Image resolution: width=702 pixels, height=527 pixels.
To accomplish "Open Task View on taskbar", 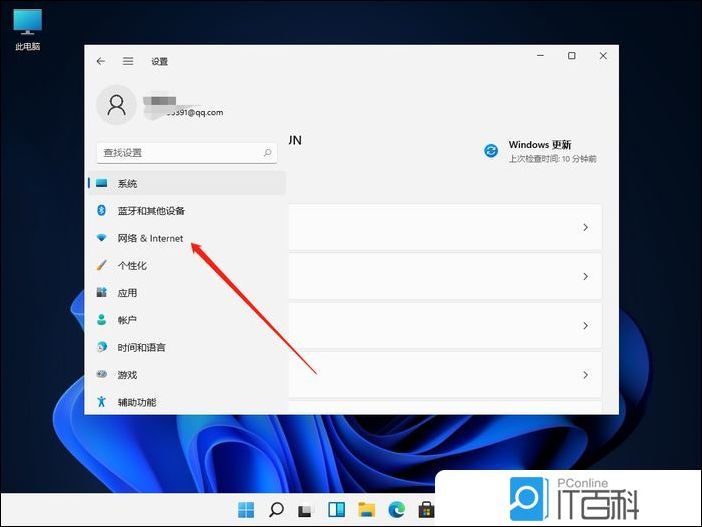I will pyautogui.click(x=305, y=510).
